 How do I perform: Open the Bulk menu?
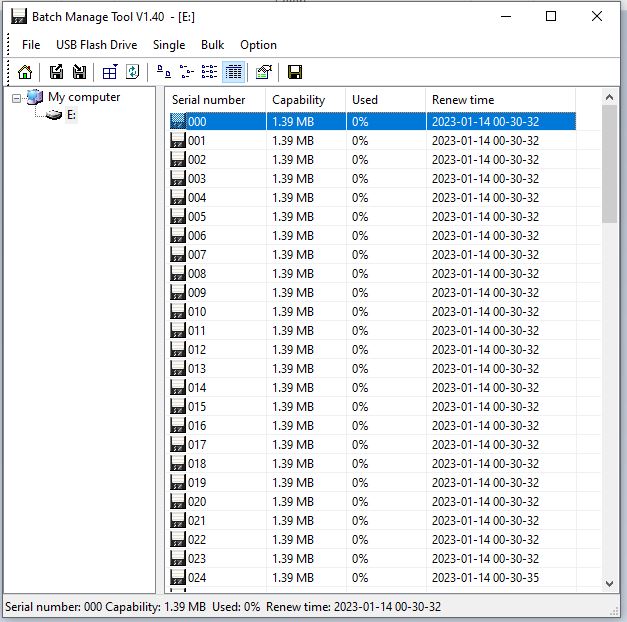(212, 45)
